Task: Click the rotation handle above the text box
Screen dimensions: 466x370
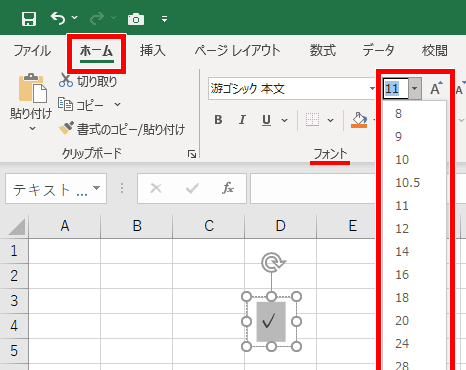Action: (272, 263)
